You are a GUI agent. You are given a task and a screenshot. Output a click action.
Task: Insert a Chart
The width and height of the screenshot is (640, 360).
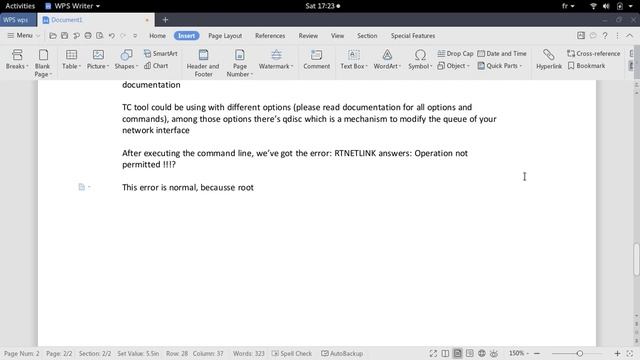pyautogui.click(x=156, y=66)
